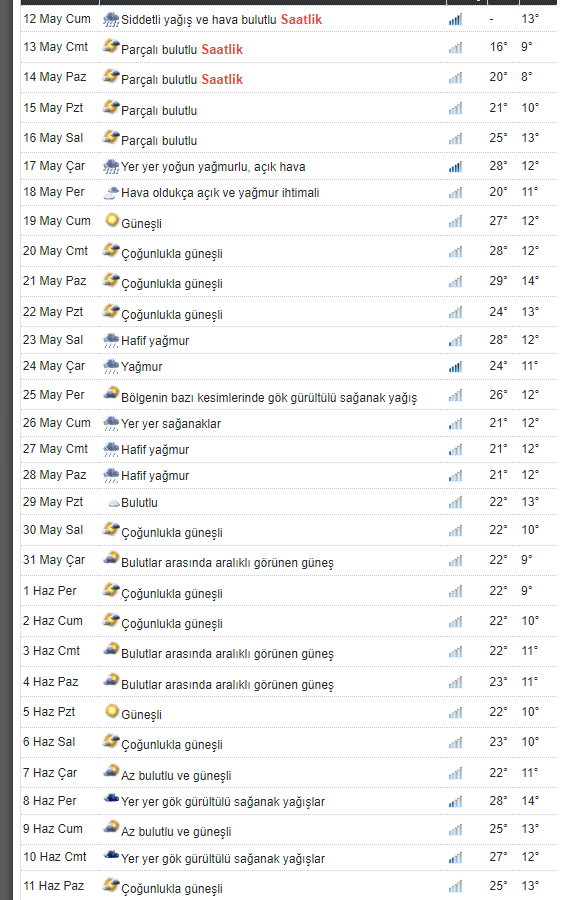Click sunny icon for 5 Haz Pzt
Image resolution: width=564 pixels, height=900 pixels.
point(112,711)
